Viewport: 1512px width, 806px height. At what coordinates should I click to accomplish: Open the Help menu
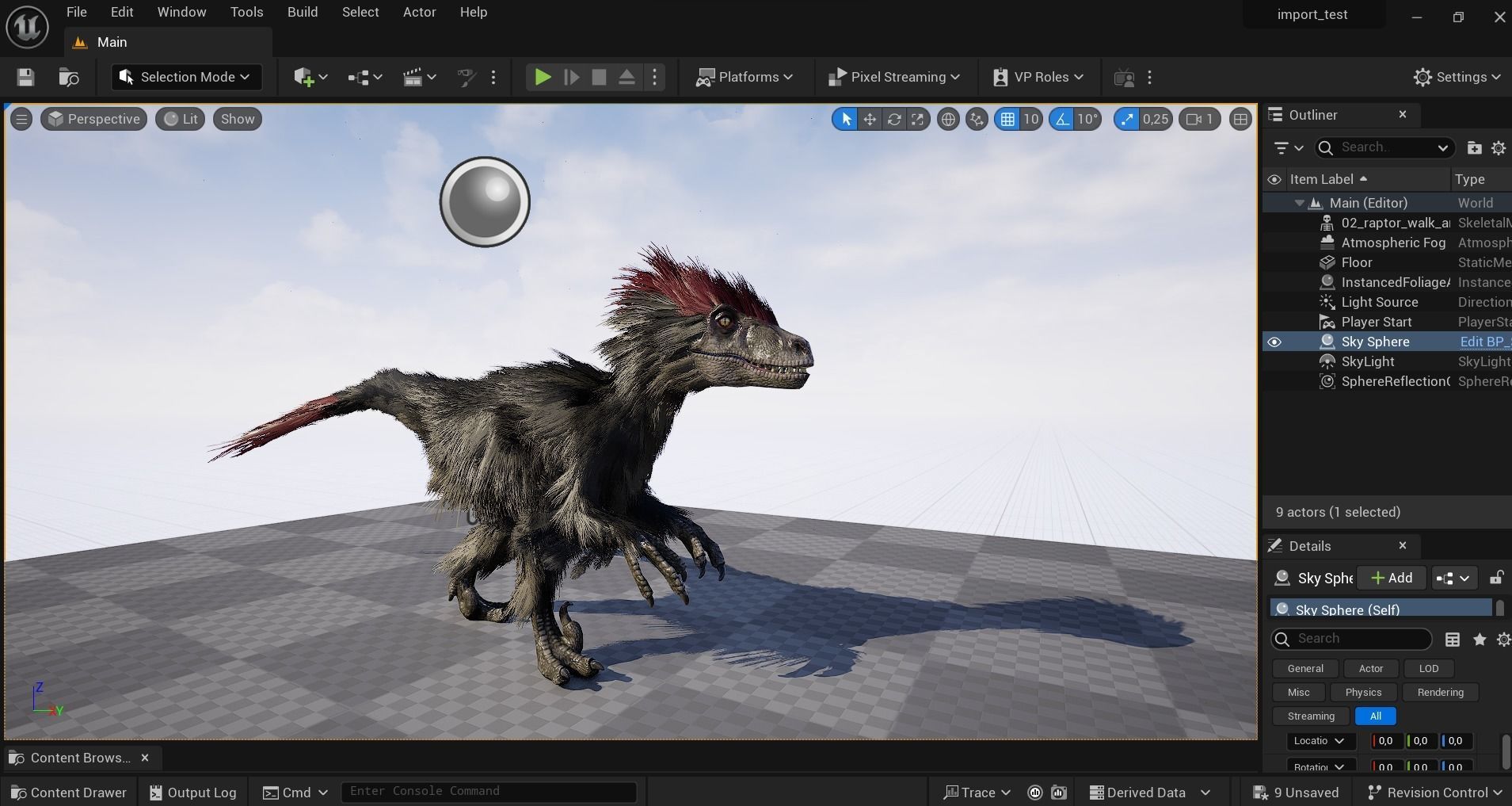coord(474,12)
